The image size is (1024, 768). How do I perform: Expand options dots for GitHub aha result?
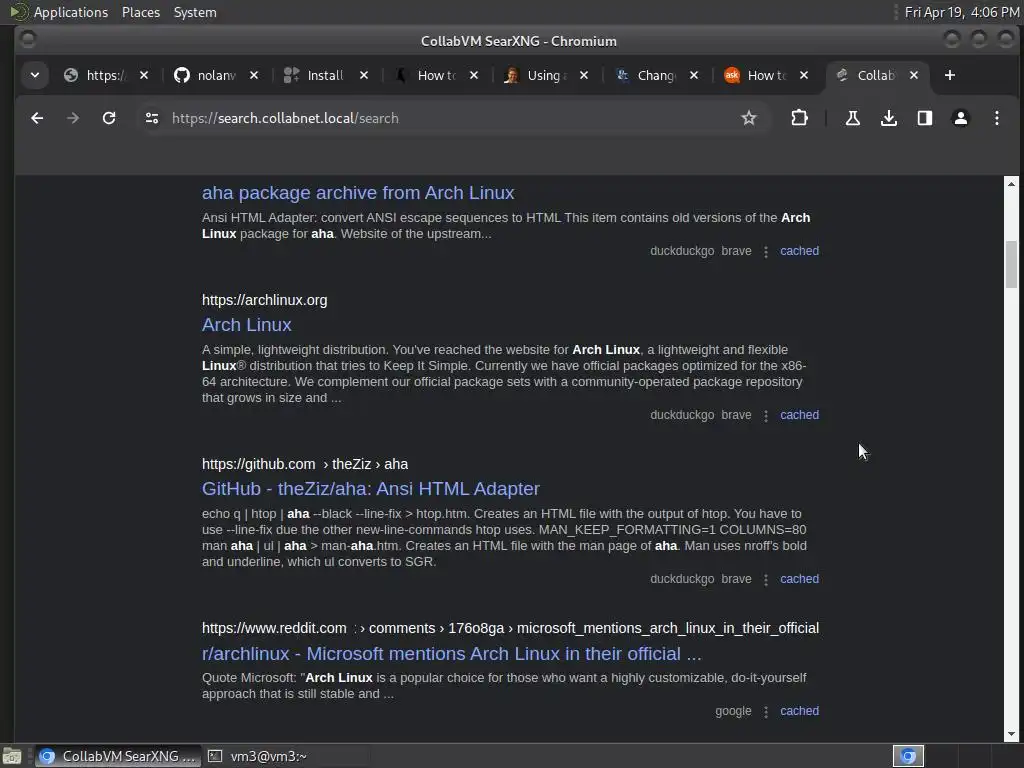pos(766,579)
